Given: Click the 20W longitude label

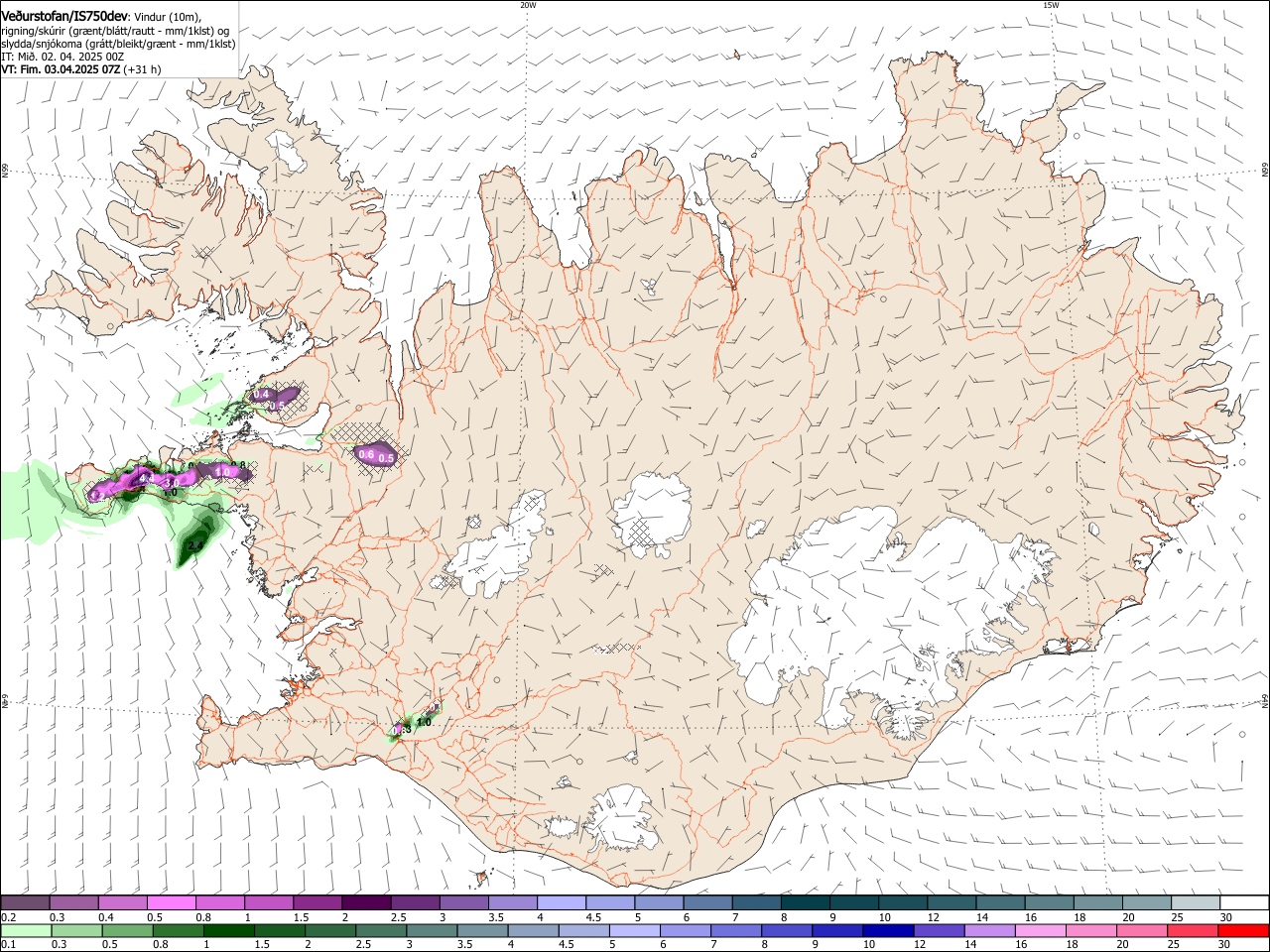Looking at the screenshot, I should 528,4.
